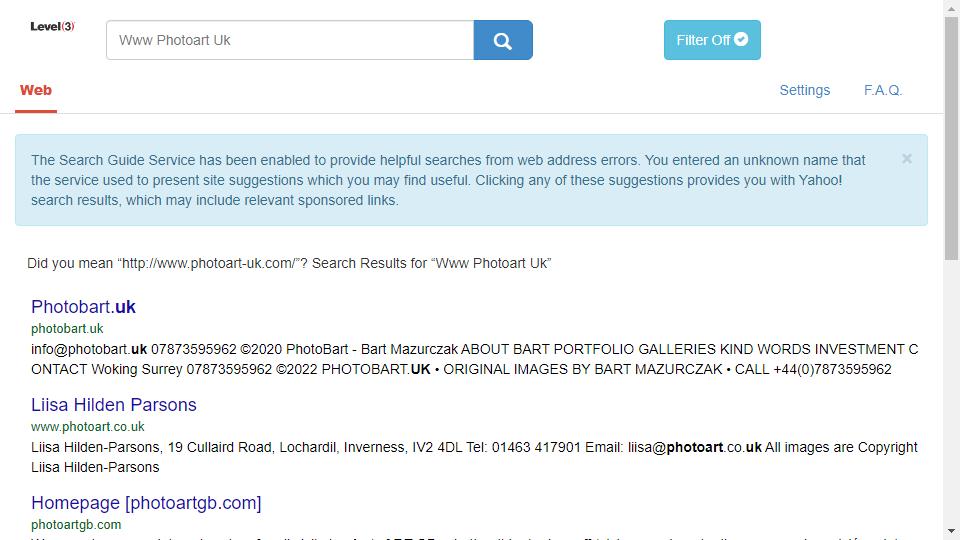Click the www.photoart.co.uk green URL
Image resolution: width=960 pixels, height=540 pixels.
88,427
